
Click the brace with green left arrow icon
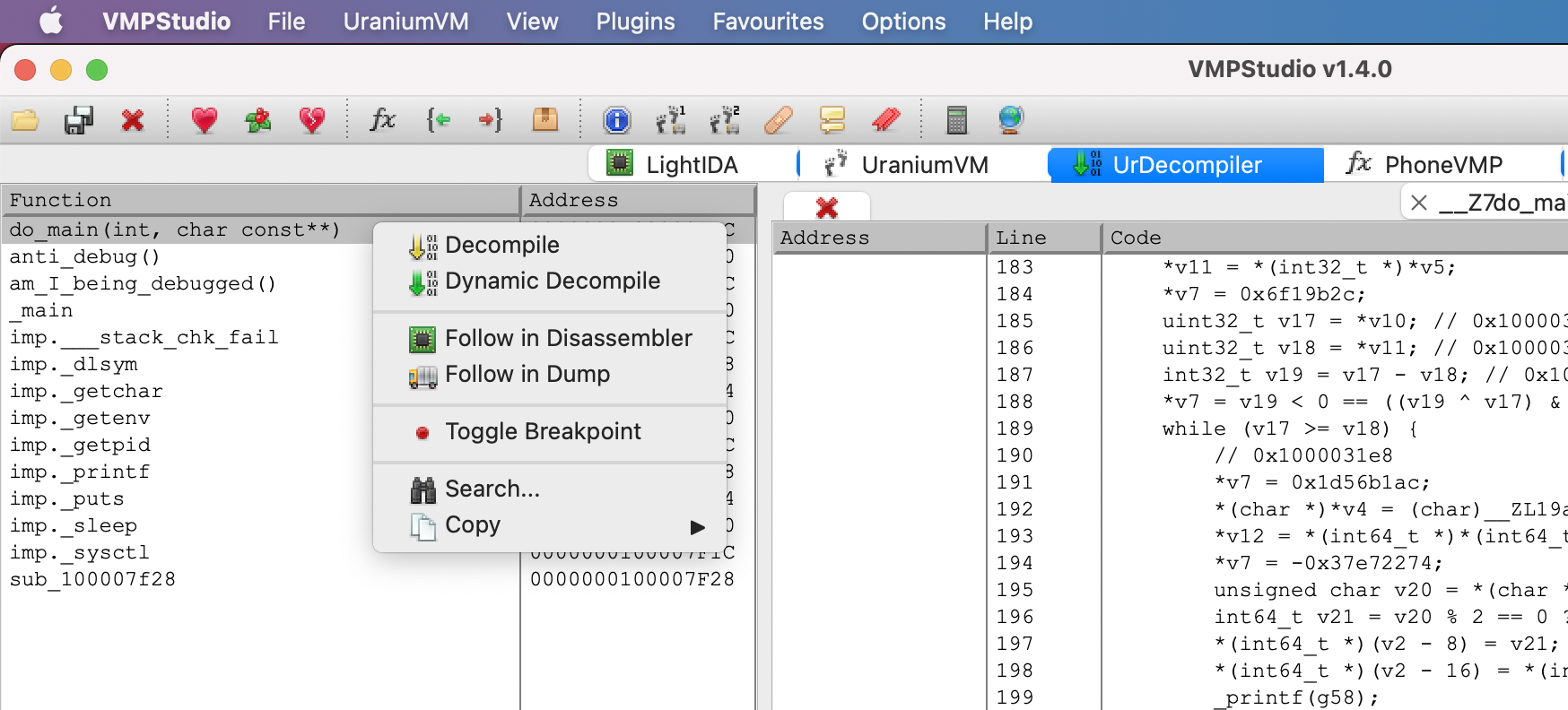[438, 119]
